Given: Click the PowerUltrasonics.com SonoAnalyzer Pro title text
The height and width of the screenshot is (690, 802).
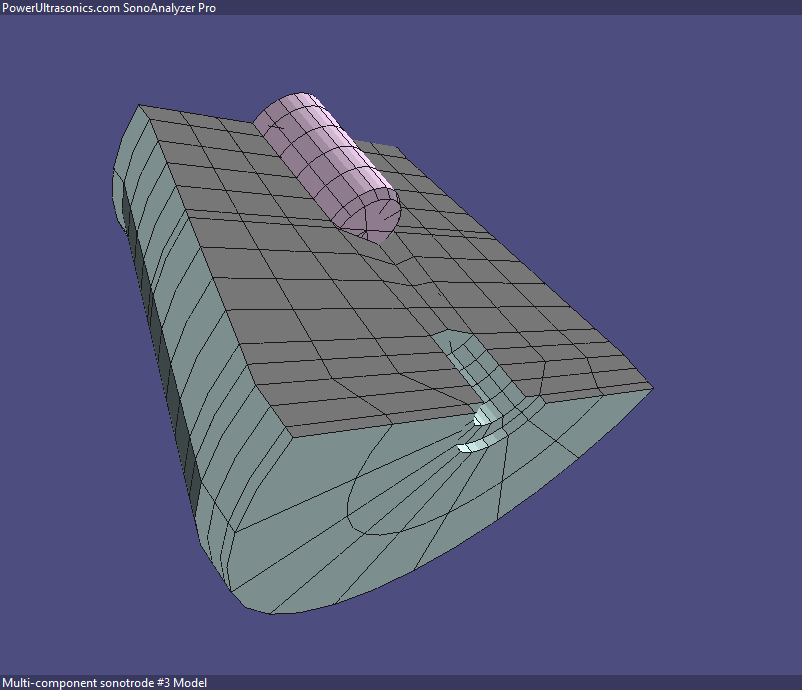Looking at the screenshot, I should point(109,8).
